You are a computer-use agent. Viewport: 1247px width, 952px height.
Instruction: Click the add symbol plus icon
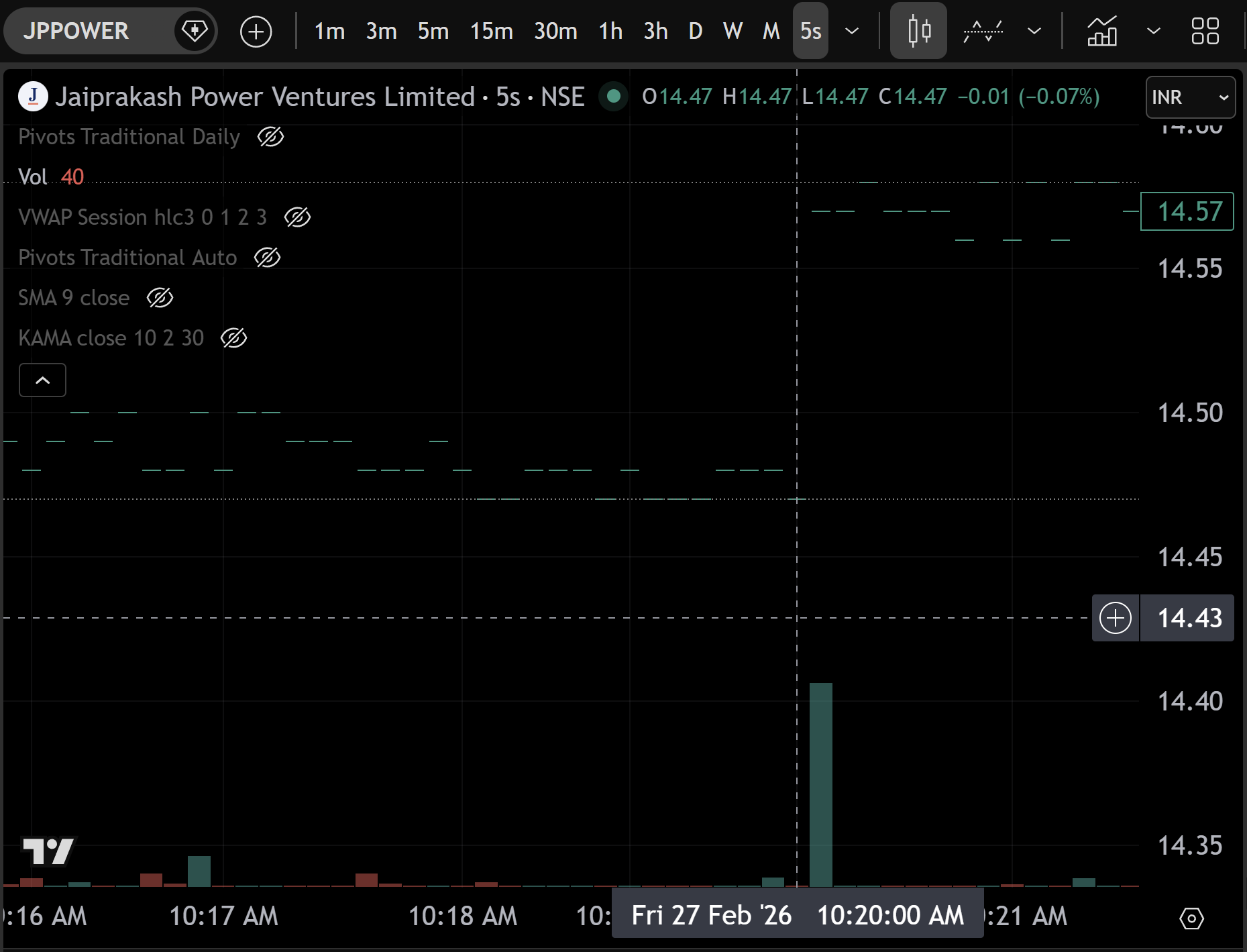[x=256, y=32]
